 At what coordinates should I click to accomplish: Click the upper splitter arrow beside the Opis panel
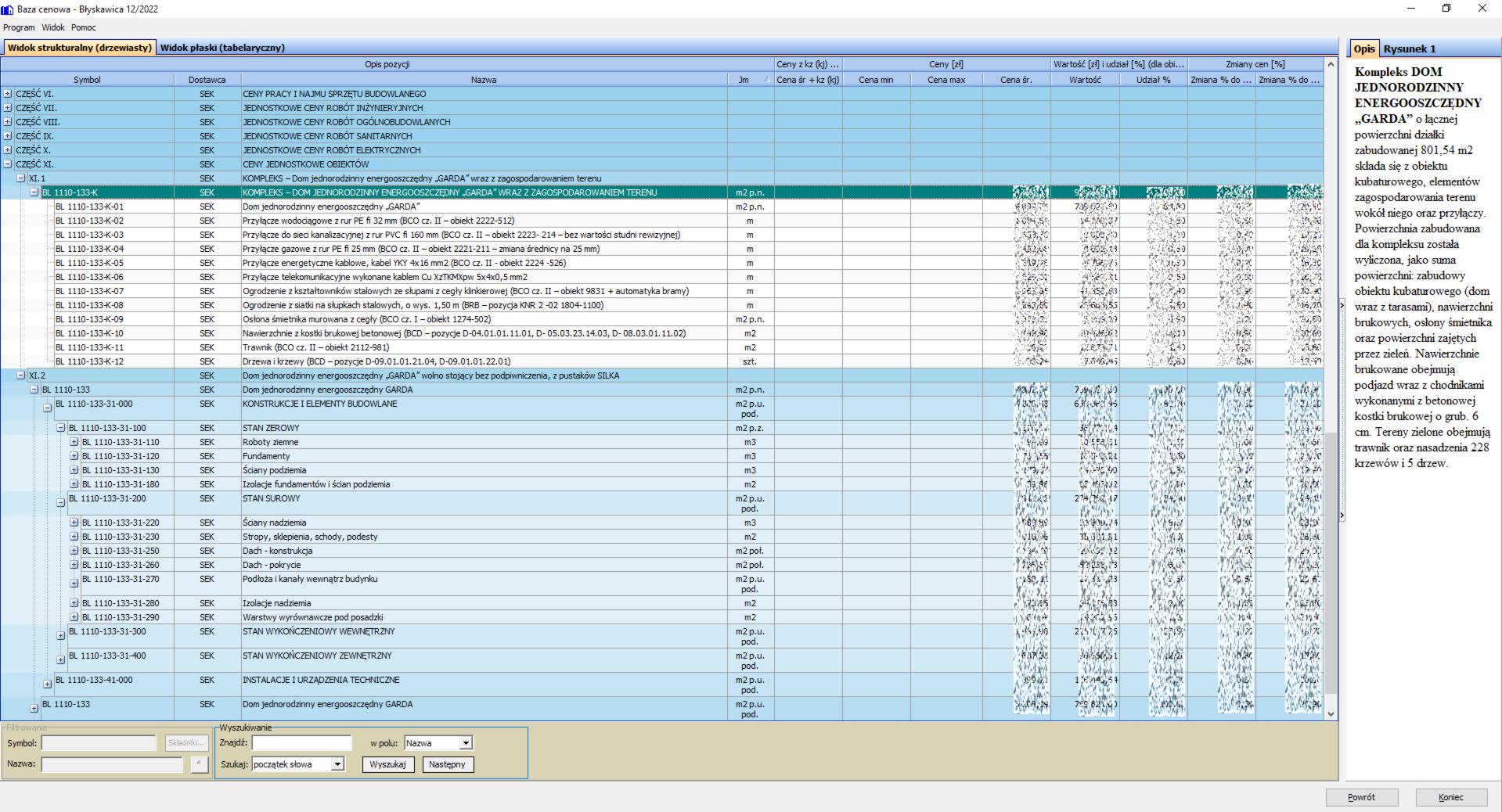[x=1342, y=306]
